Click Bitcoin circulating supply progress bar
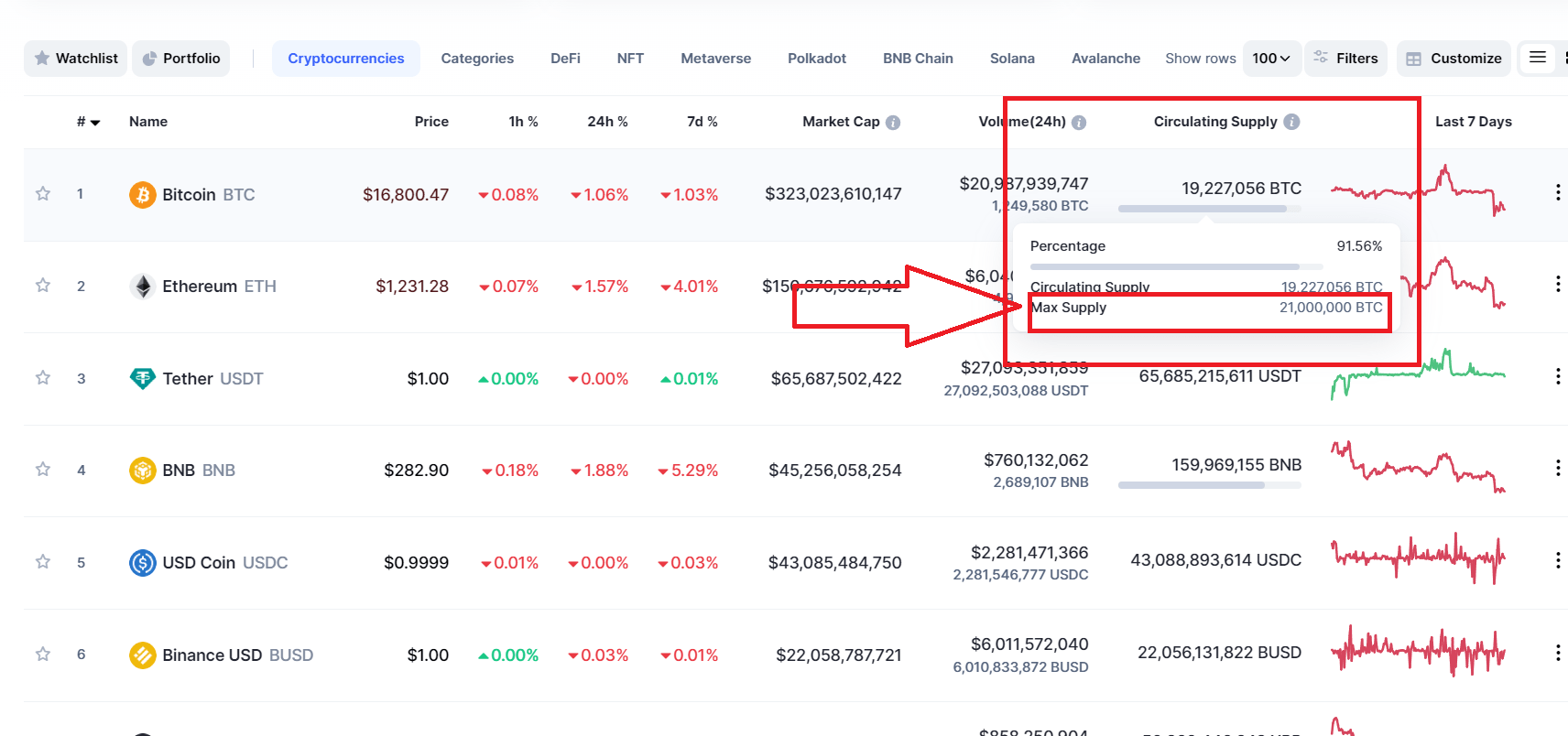The width and height of the screenshot is (1568, 736). (x=1210, y=209)
